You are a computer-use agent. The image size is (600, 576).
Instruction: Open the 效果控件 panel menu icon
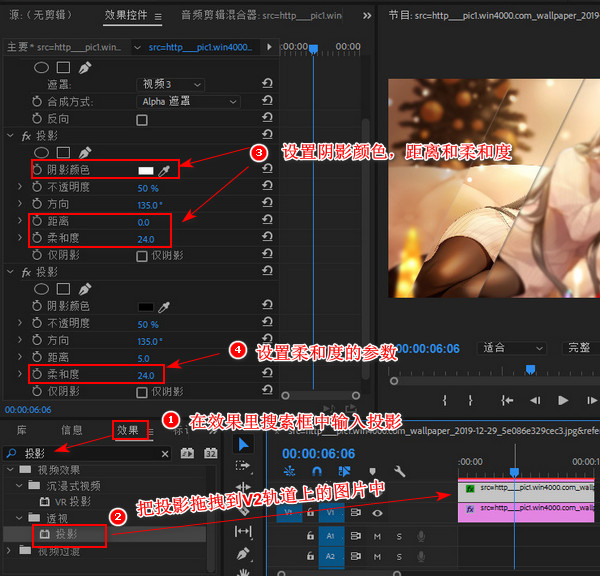[158, 17]
